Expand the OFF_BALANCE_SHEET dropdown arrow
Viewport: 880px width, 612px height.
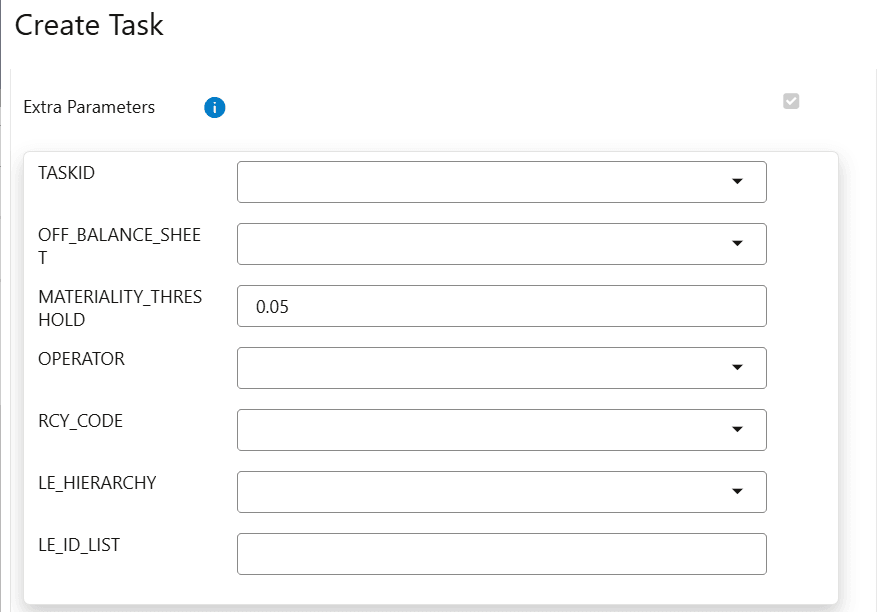click(x=738, y=244)
